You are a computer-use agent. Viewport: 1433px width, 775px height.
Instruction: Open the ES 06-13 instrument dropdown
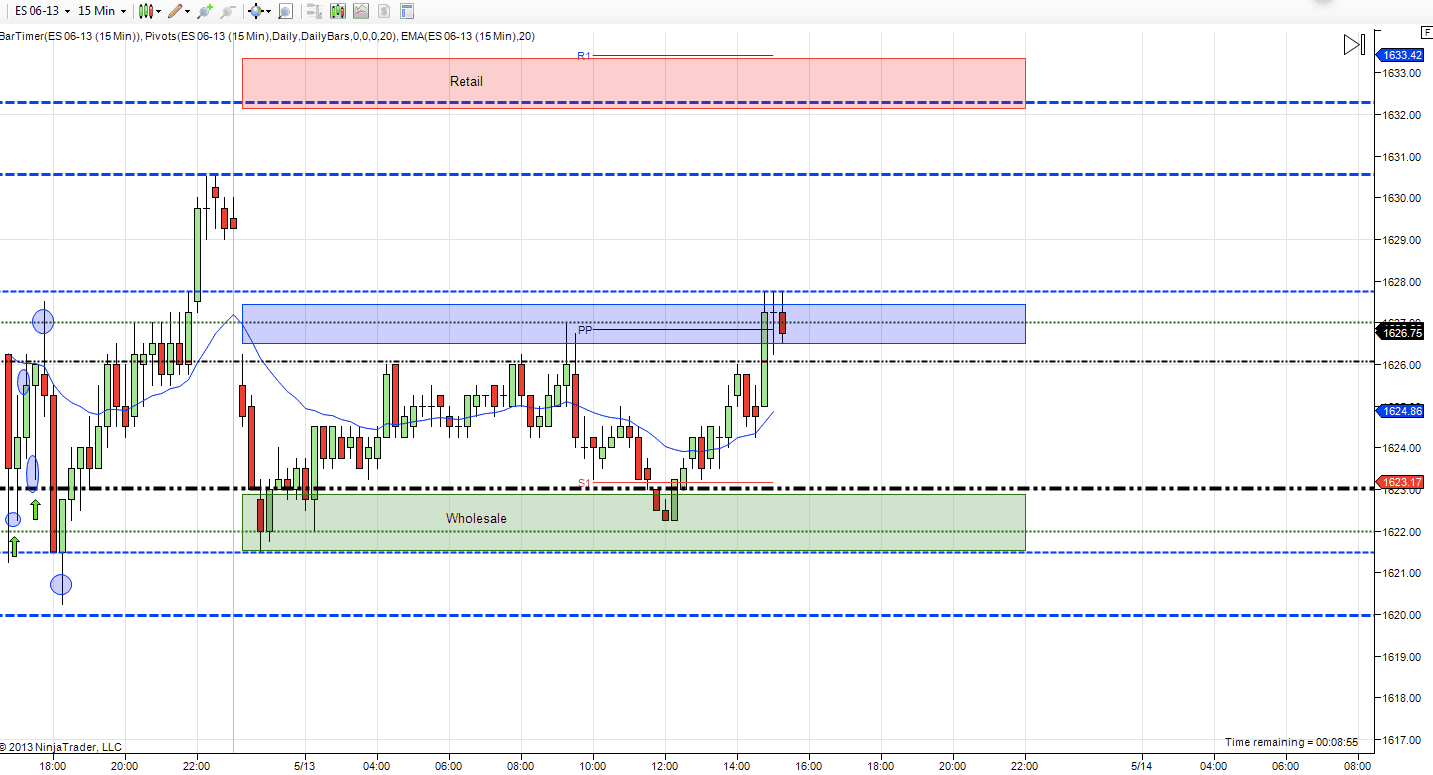(40, 11)
